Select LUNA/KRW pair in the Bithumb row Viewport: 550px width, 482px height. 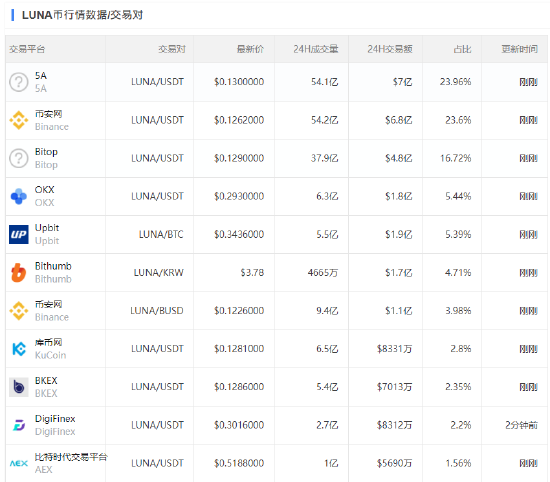159,273
